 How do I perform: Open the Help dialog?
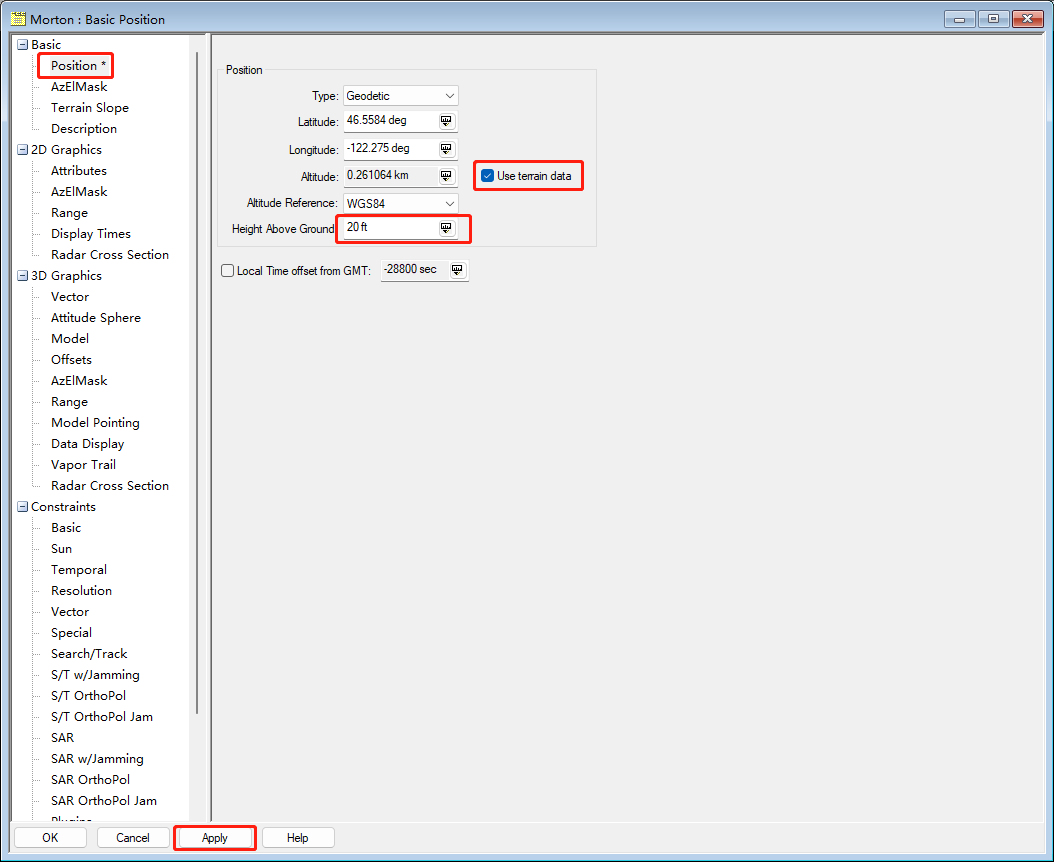coord(297,837)
